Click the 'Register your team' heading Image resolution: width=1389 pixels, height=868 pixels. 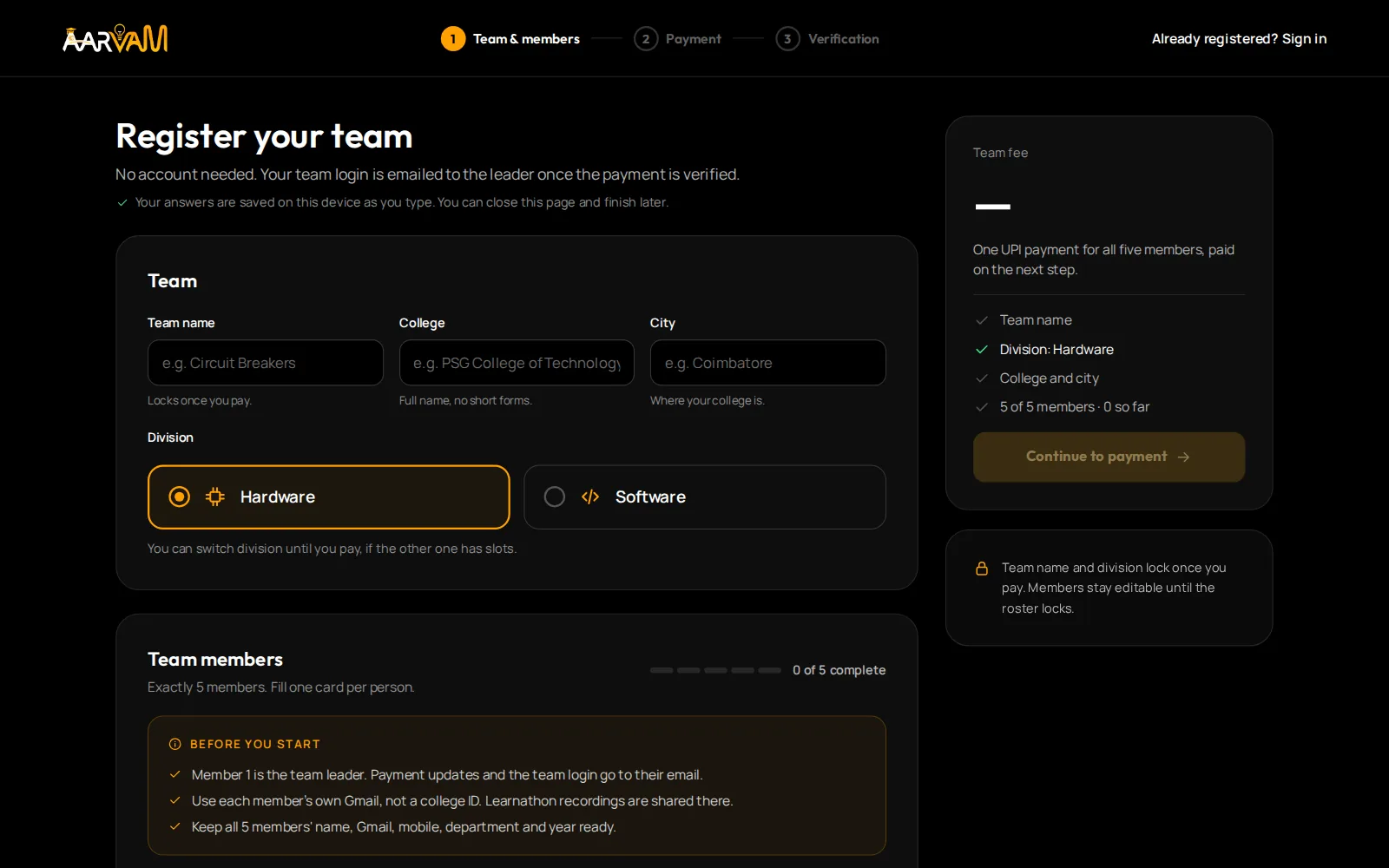point(264,136)
